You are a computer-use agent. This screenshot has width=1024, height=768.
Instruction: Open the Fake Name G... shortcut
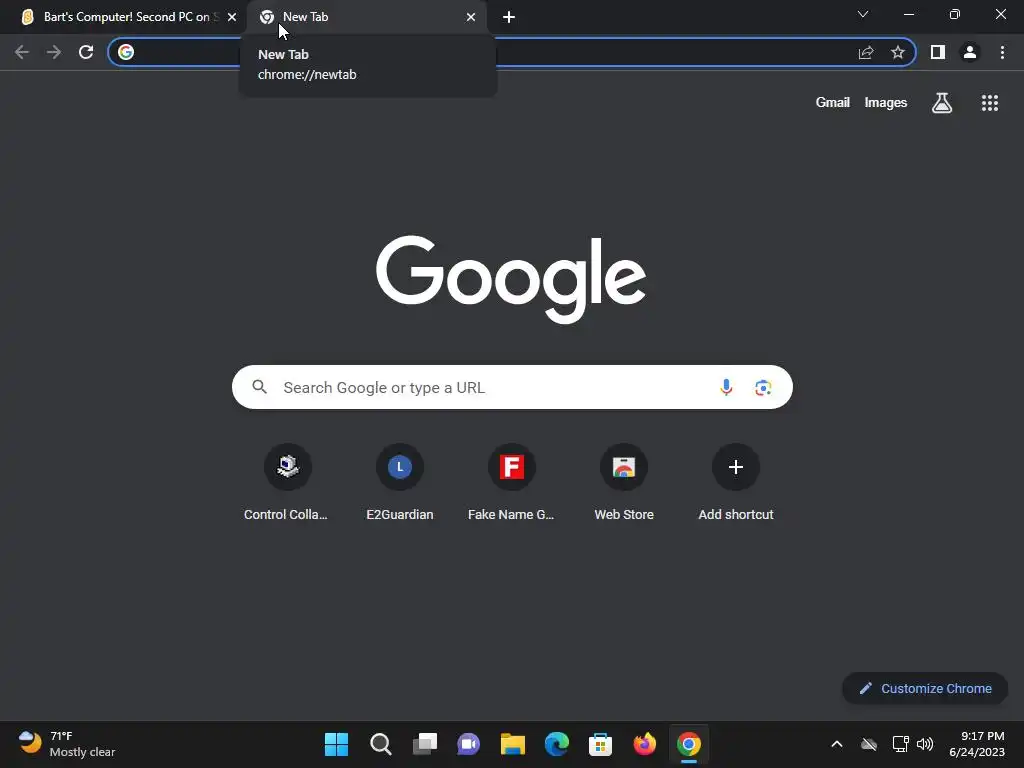(511, 483)
